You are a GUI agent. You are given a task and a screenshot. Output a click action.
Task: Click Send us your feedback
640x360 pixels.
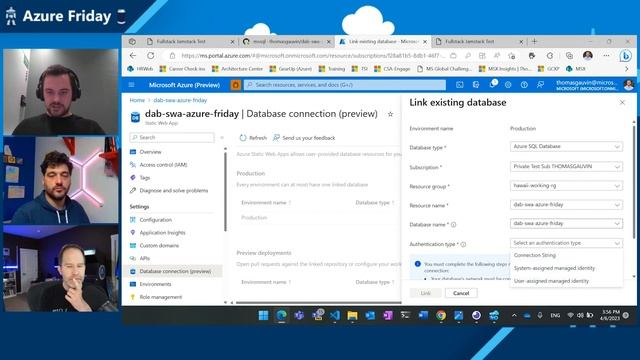coord(304,138)
